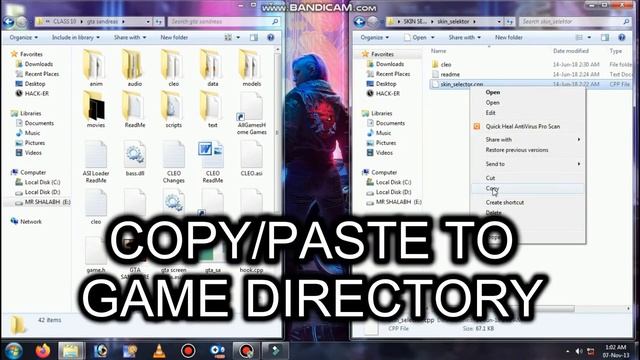Click Date modified column header

pyautogui.click(x=571, y=51)
